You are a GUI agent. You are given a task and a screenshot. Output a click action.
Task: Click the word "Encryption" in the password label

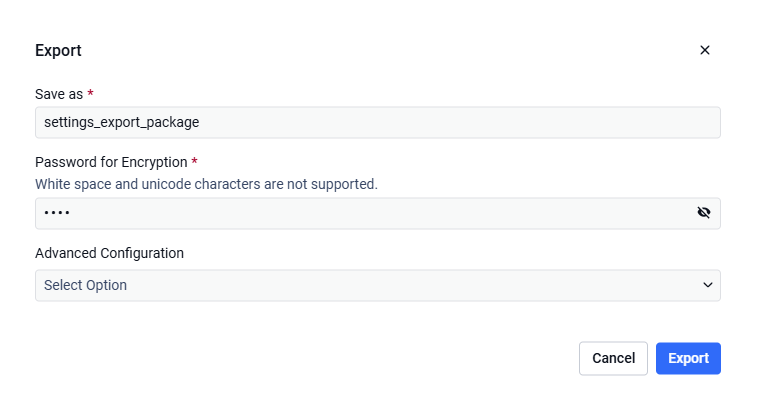154,162
